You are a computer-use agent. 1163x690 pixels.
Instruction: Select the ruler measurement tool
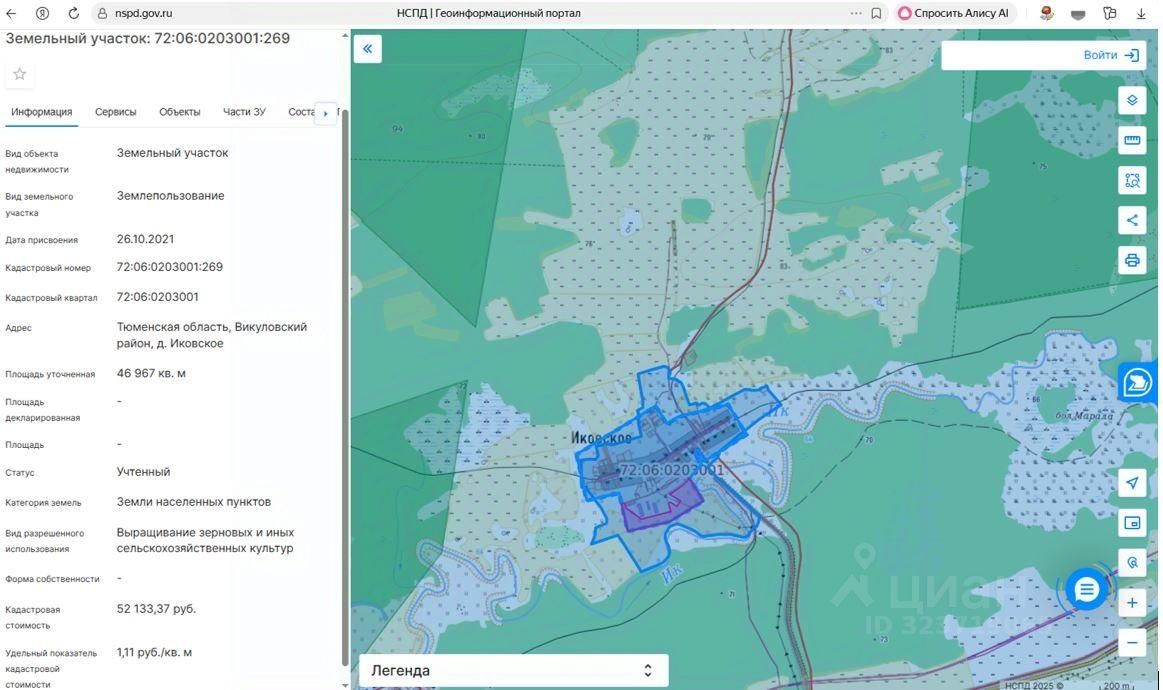[x=1132, y=140]
